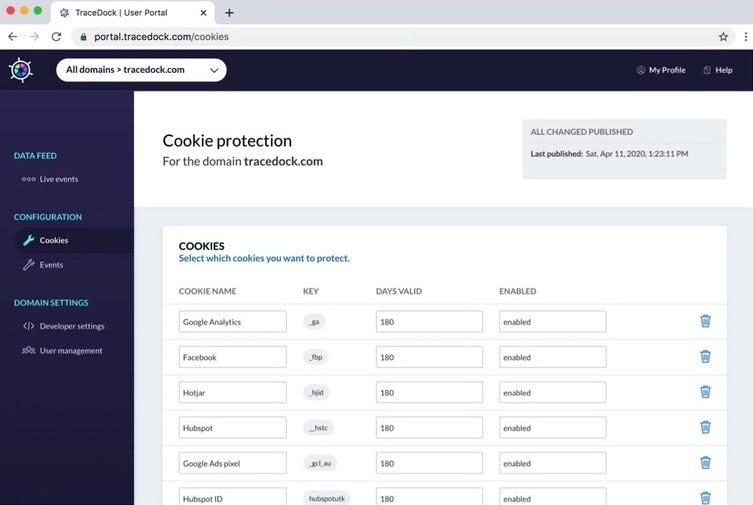Open the domain selector dropdown
This screenshot has width=753, height=505.
pos(141,70)
